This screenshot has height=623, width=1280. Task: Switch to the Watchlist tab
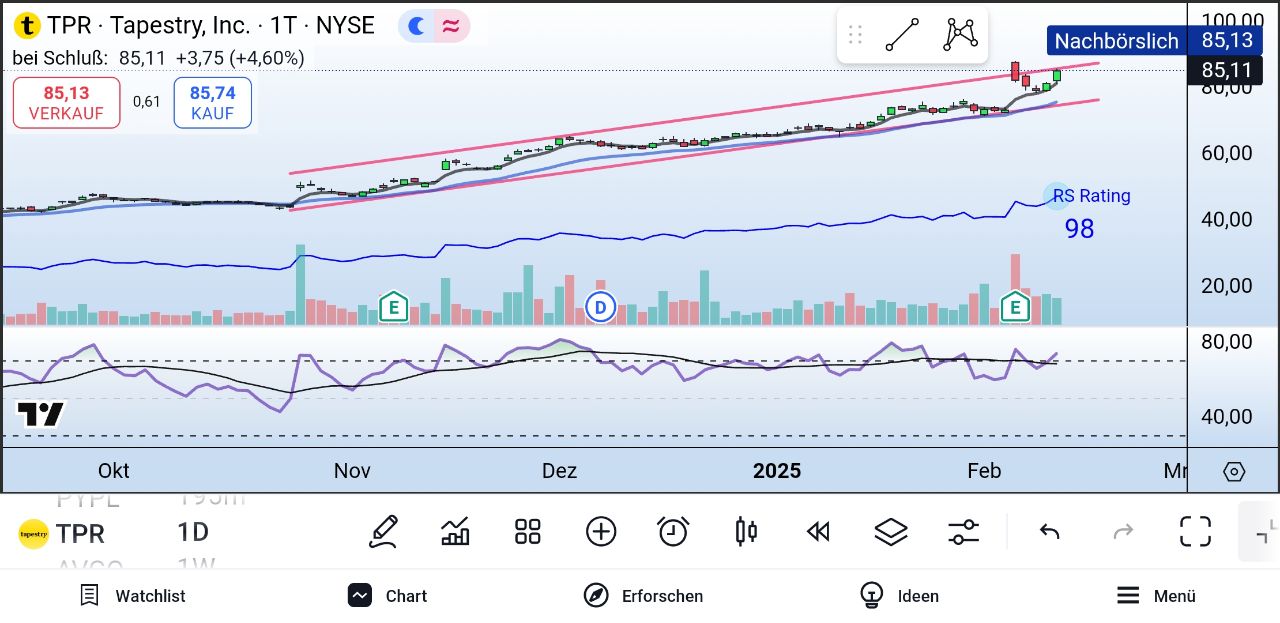(133, 596)
